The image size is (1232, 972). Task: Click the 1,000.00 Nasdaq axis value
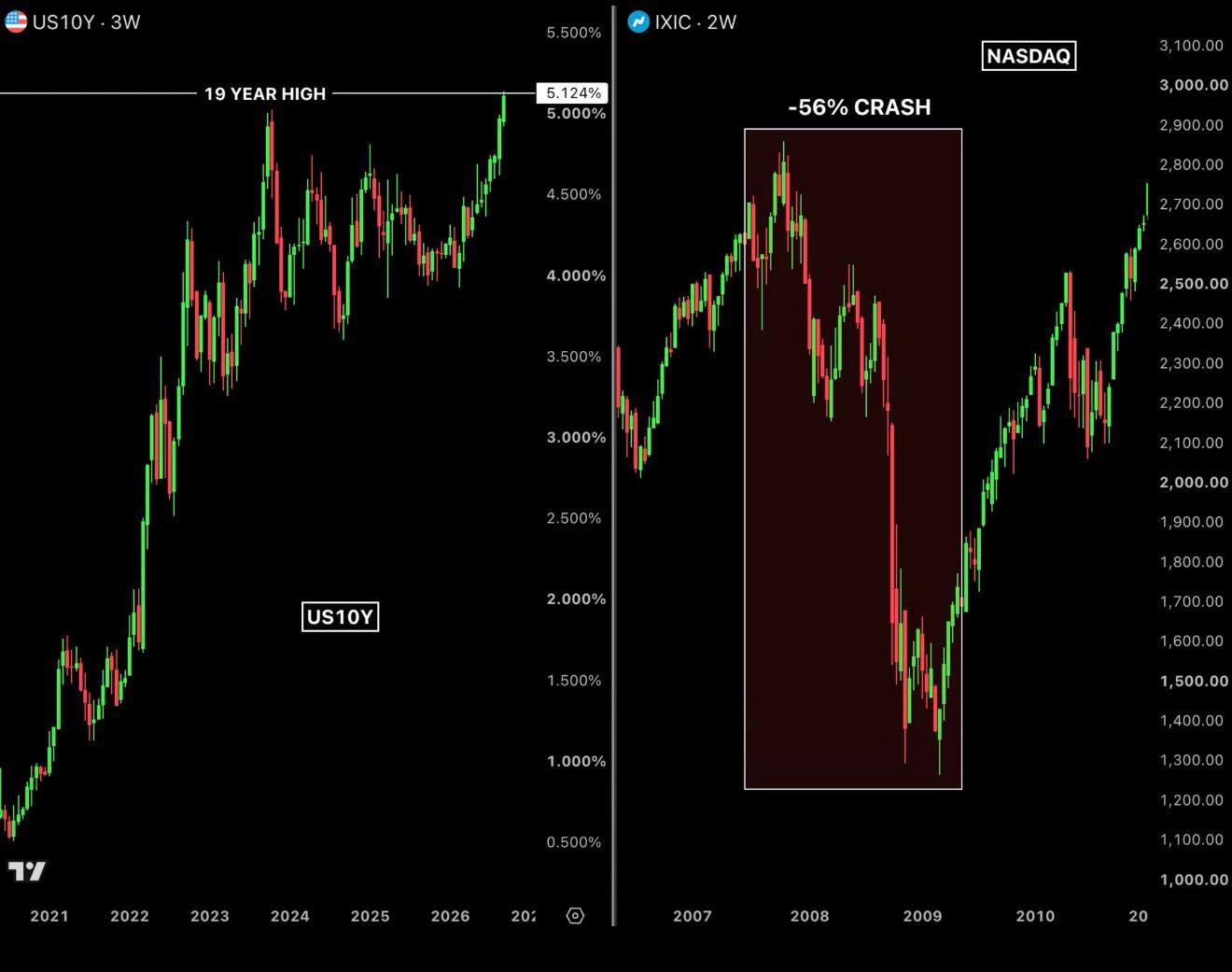click(x=1194, y=880)
